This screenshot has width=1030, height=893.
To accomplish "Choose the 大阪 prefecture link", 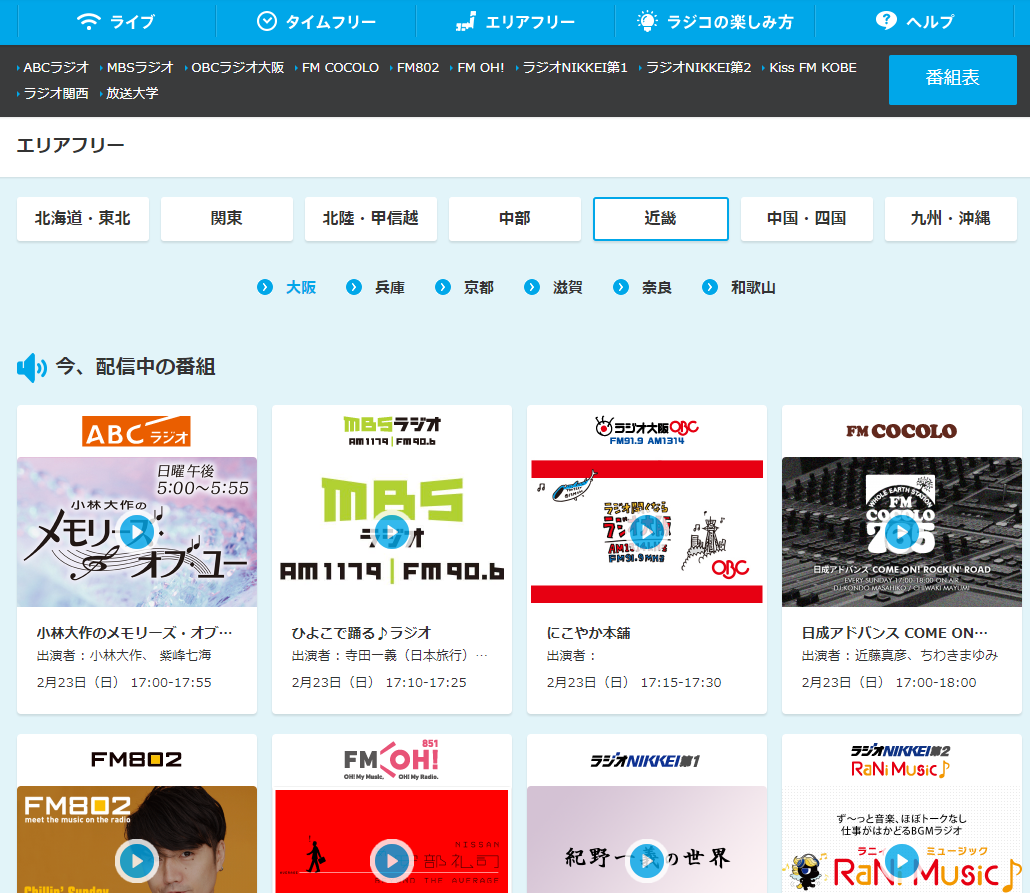I will tap(301, 287).
